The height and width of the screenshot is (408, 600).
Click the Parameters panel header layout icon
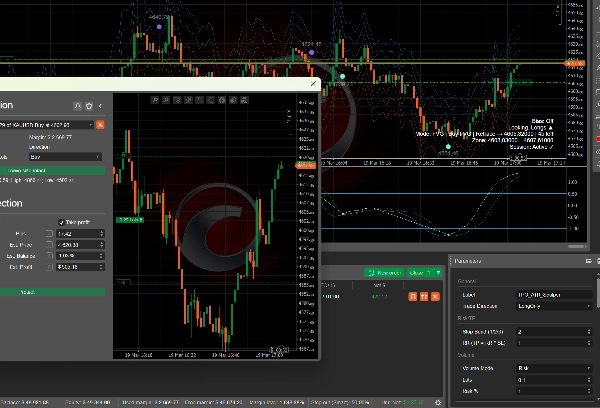point(589,261)
